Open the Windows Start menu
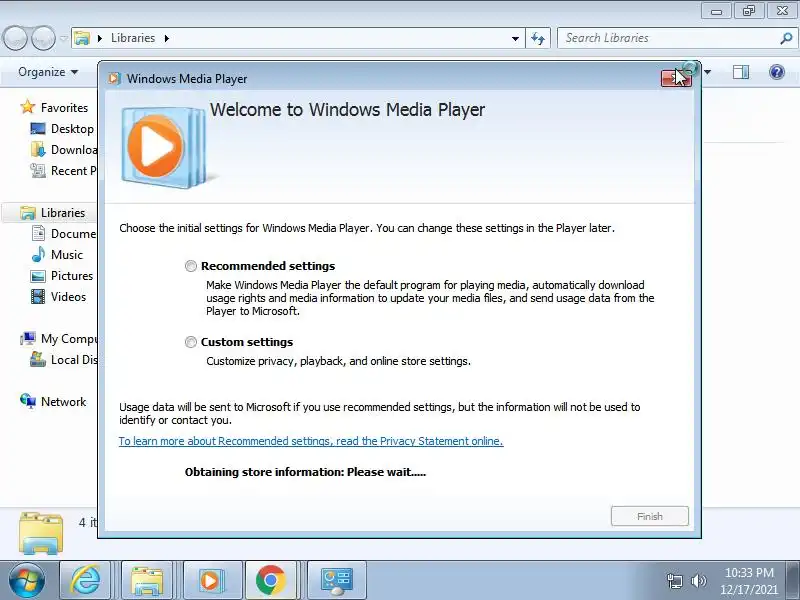 pyautogui.click(x=26, y=580)
